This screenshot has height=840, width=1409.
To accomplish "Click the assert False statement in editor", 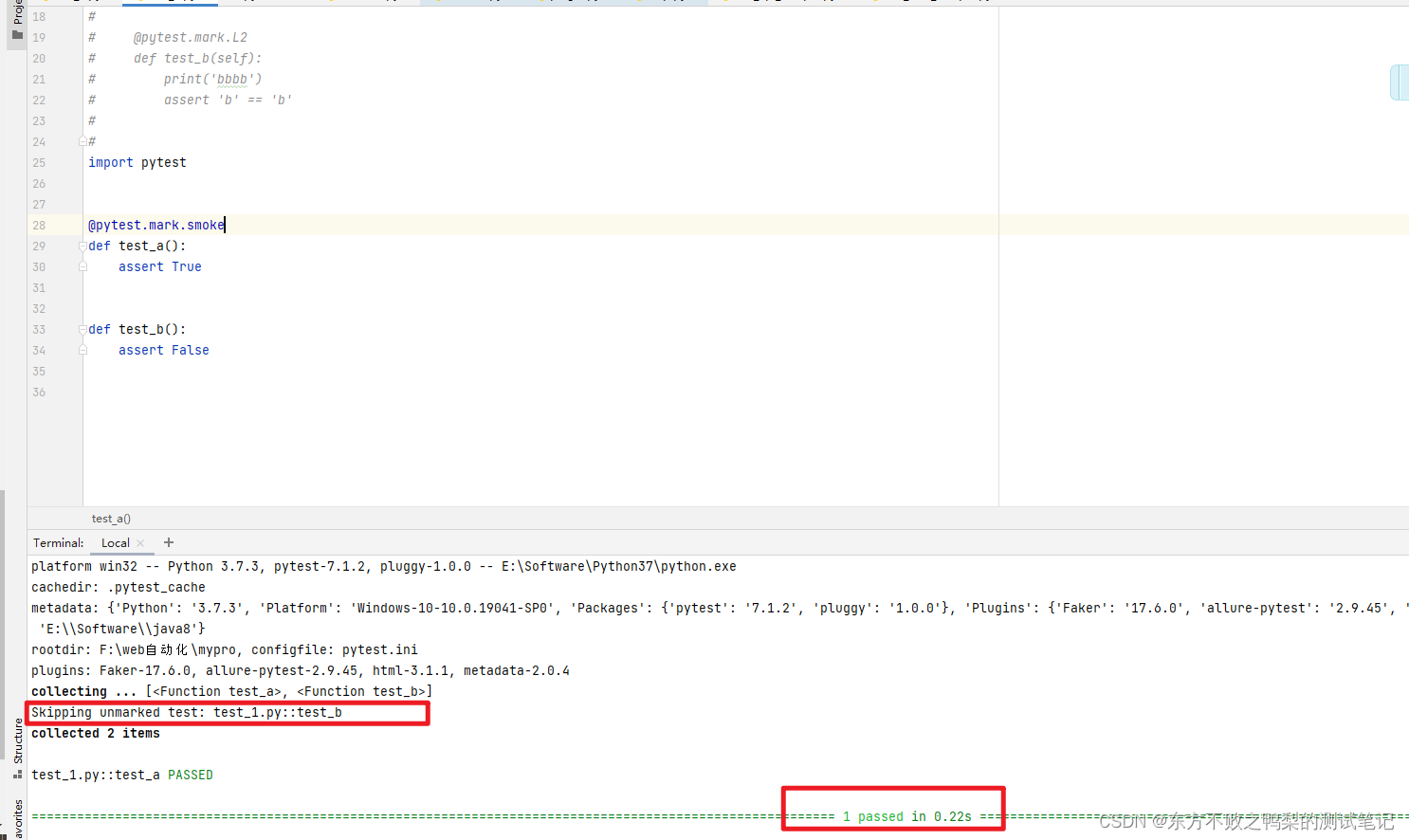I will tap(163, 350).
